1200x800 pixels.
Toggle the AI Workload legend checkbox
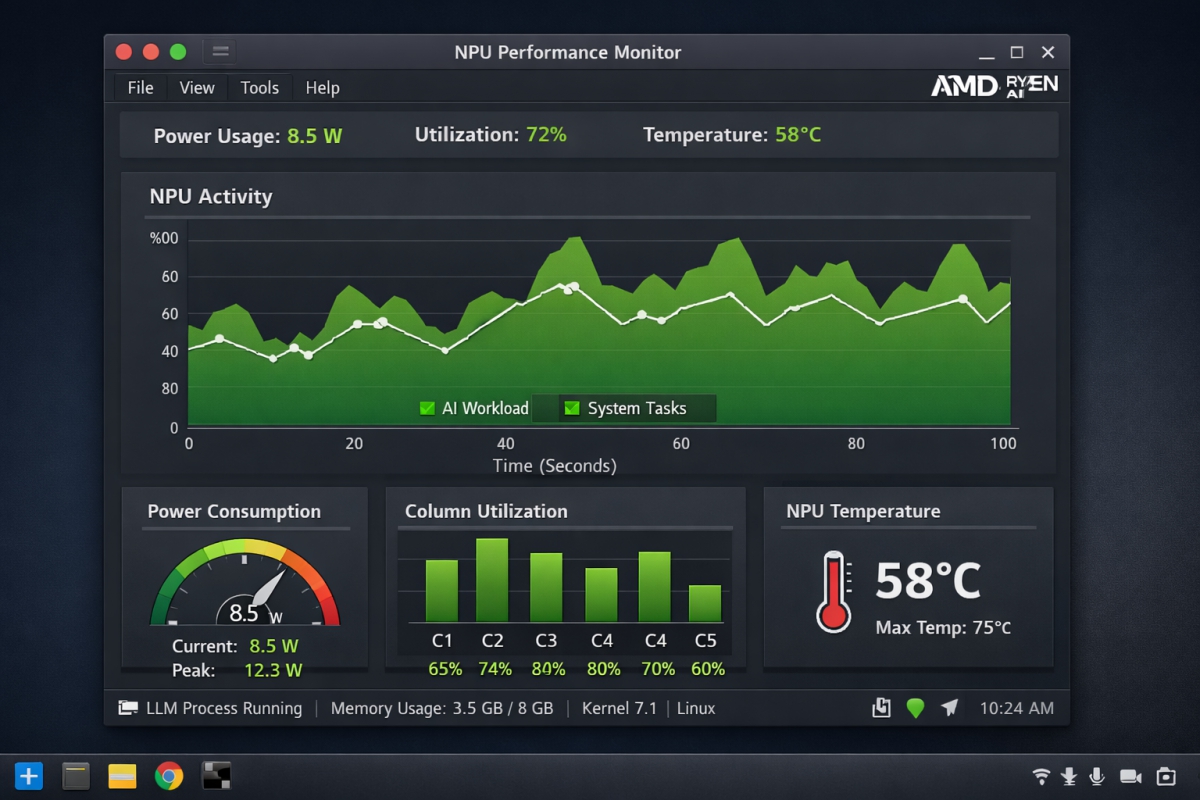click(x=426, y=408)
